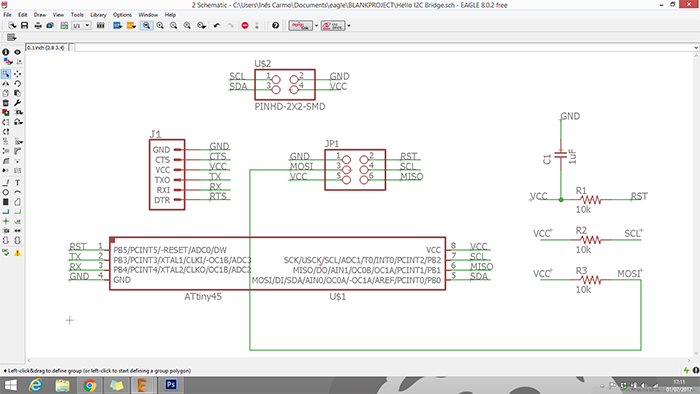
Task: Open the Window menu
Action: tap(148, 15)
